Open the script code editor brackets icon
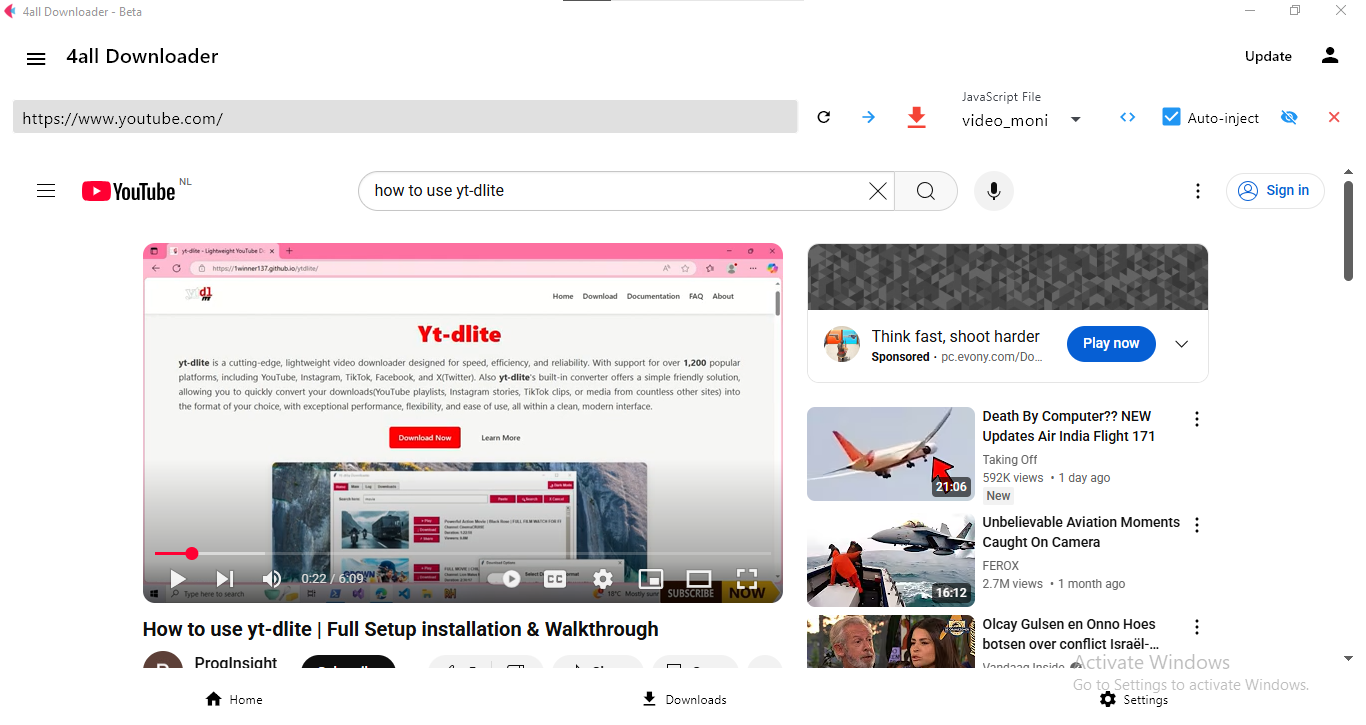Image resolution: width=1366 pixels, height=725 pixels. point(1128,117)
